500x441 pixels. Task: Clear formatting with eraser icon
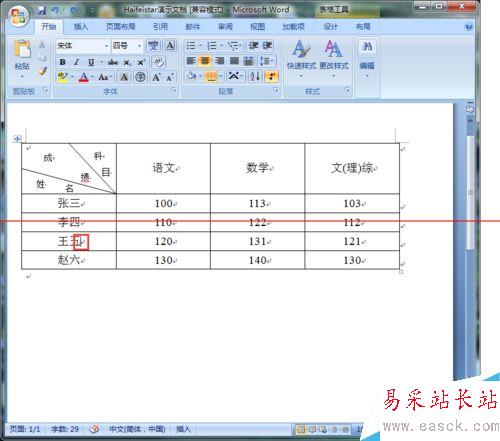click(x=159, y=62)
